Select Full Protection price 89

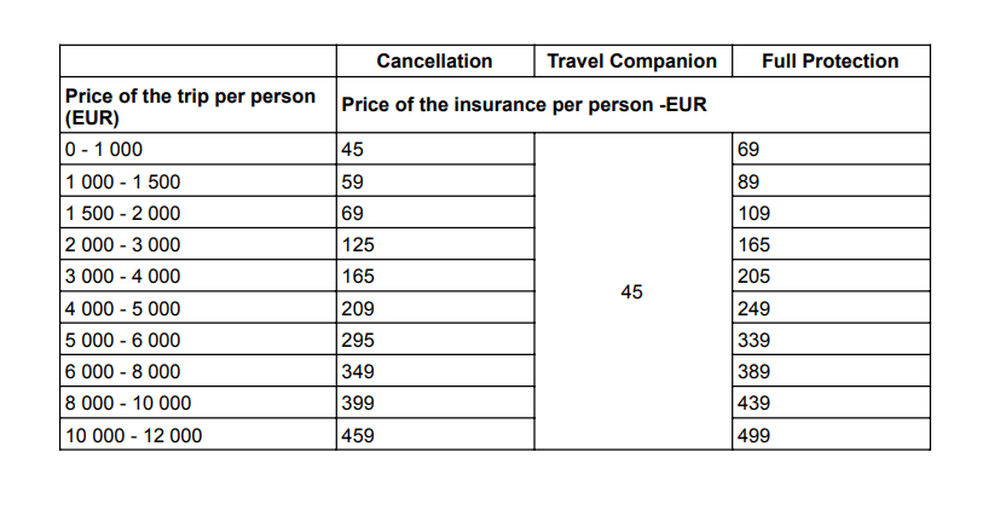coord(748,182)
